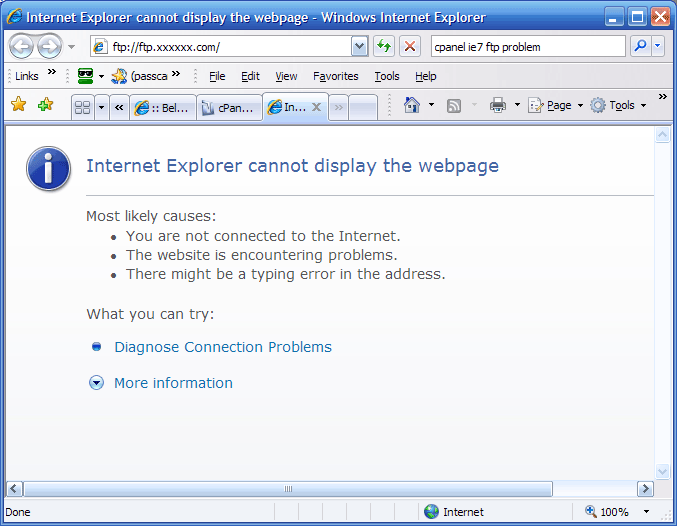This screenshot has height=526, width=677.
Task: Click vertical scrollbar down arrow
Action: (x=662, y=471)
